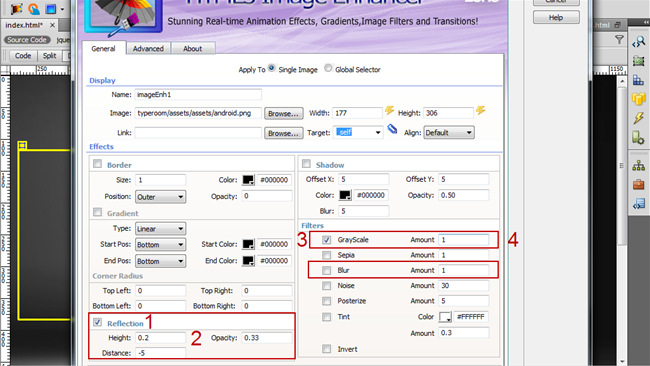Click the Help button
Image resolution: width=650 pixels, height=366 pixels.
click(x=556, y=17)
